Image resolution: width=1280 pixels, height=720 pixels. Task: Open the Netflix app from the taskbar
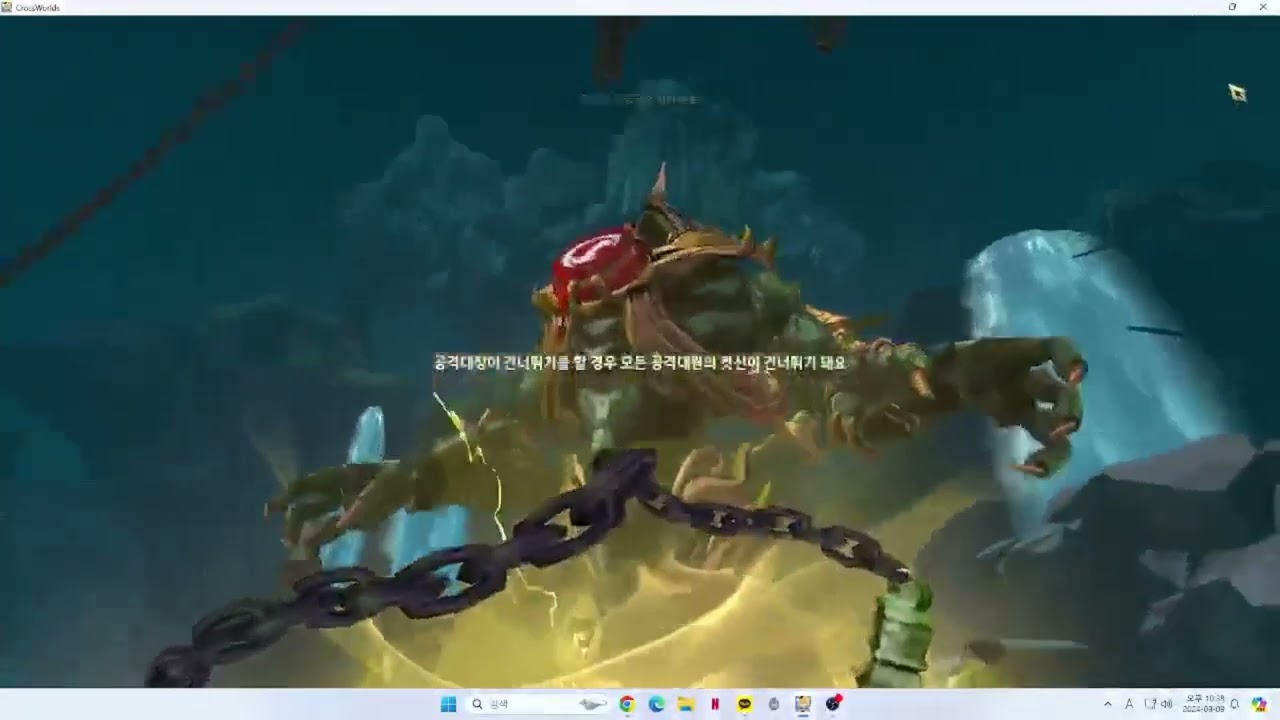pos(715,704)
